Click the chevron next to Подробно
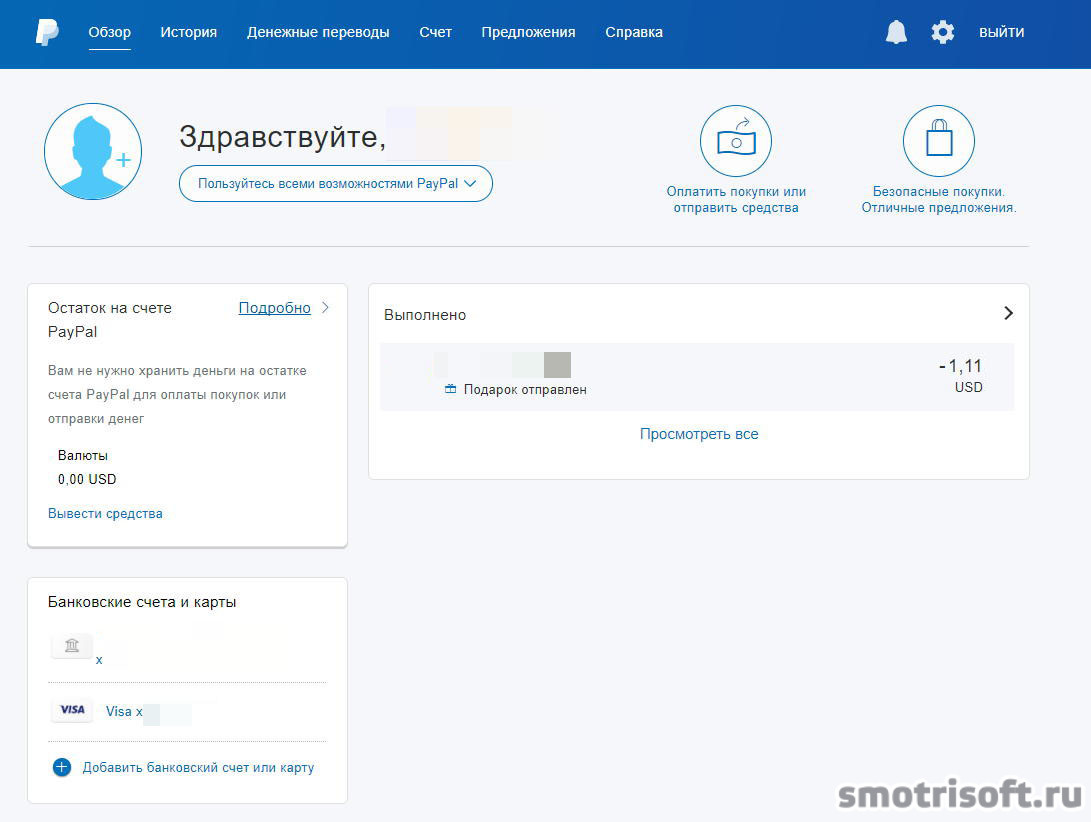Viewport: 1091px width, 822px height. click(x=325, y=308)
